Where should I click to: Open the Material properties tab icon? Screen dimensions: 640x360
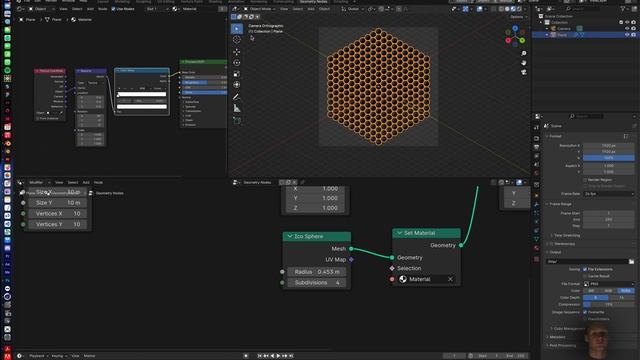click(x=537, y=248)
